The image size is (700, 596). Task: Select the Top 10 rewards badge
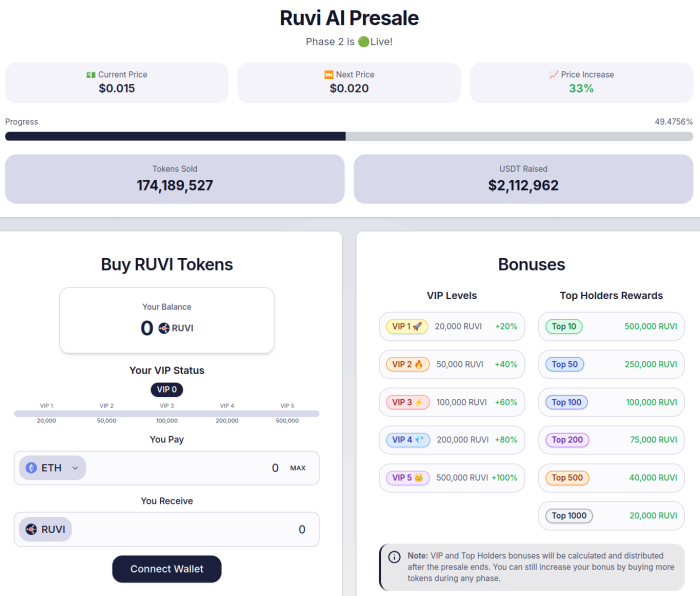point(563,326)
